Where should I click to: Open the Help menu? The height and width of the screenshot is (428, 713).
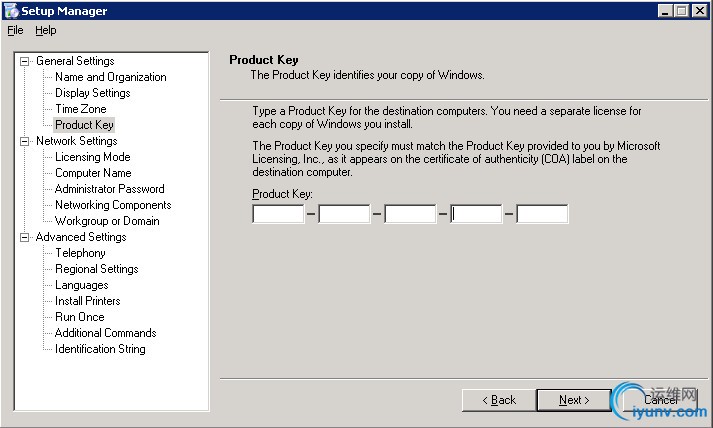(x=46, y=30)
